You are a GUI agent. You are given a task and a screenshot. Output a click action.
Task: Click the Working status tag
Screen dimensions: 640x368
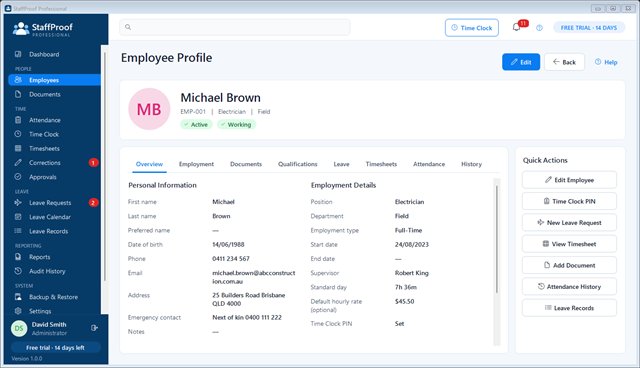pyautogui.click(x=236, y=124)
